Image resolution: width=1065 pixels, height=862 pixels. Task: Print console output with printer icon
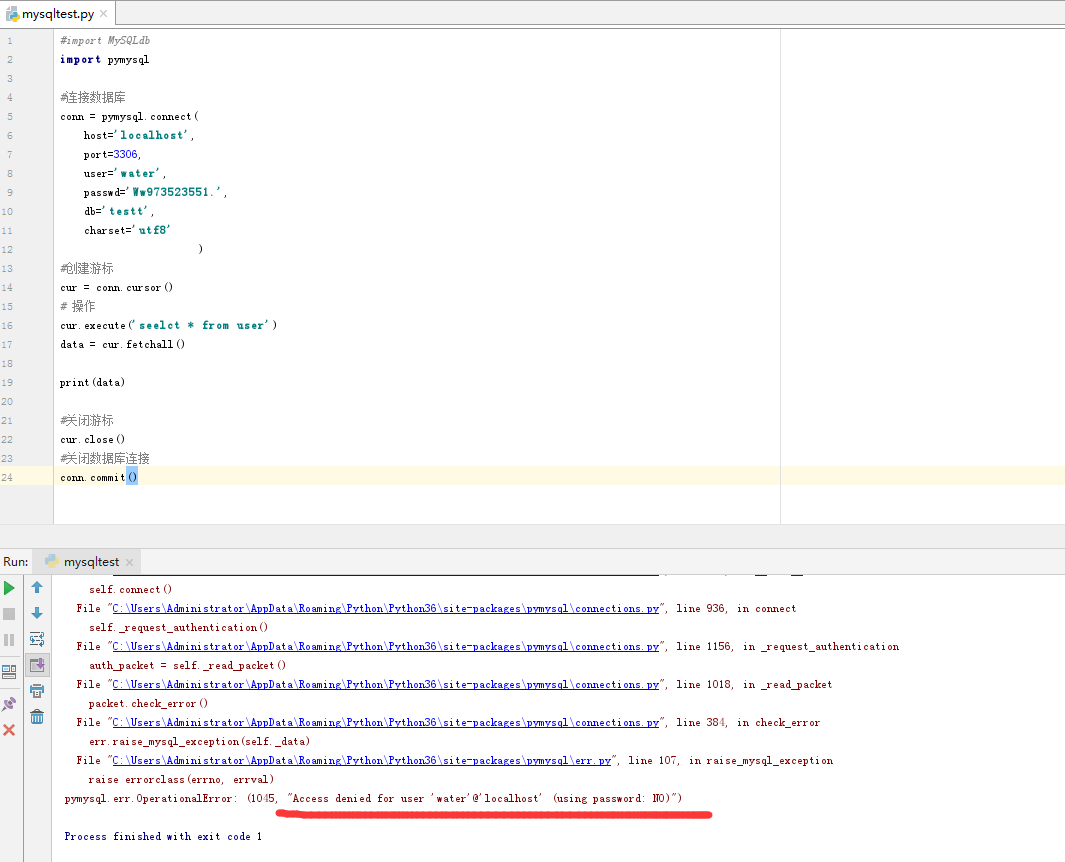click(37, 691)
